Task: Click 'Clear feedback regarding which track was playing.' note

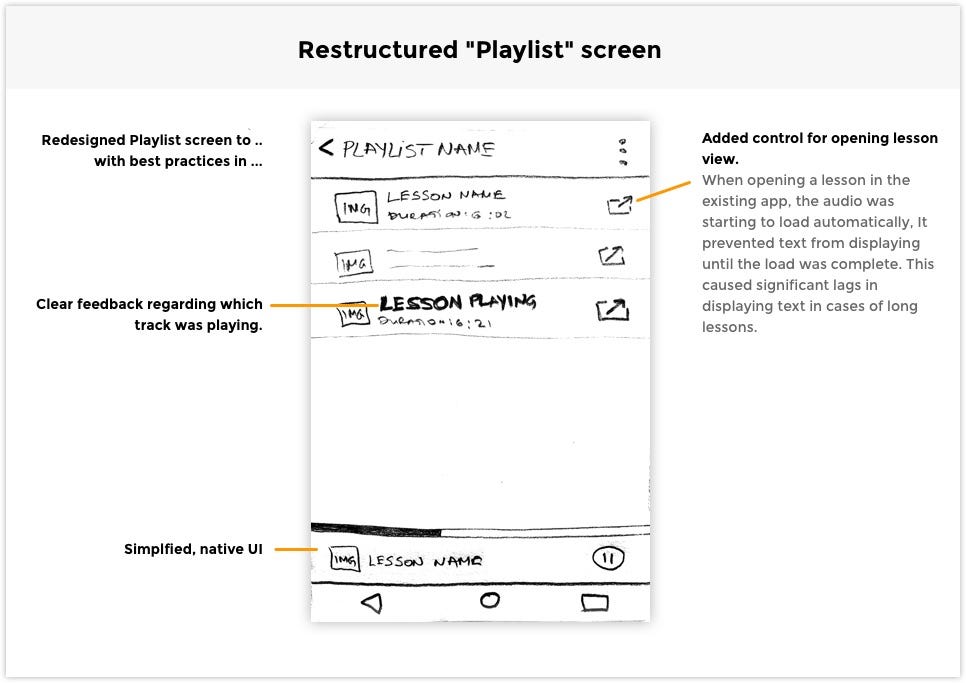Action: pyautogui.click(x=149, y=314)
